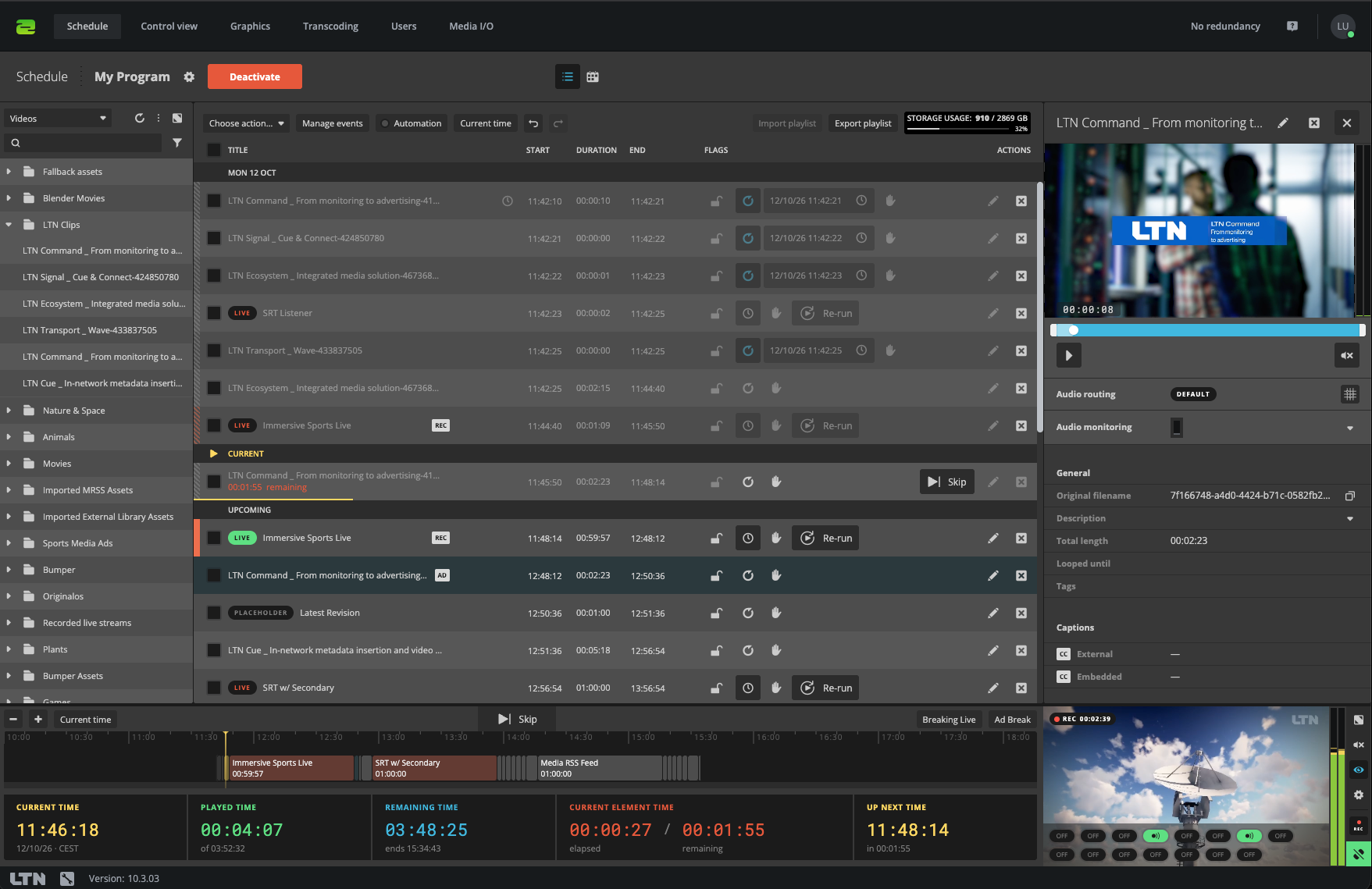Open audio routing matrix grid

point(1349,394)
